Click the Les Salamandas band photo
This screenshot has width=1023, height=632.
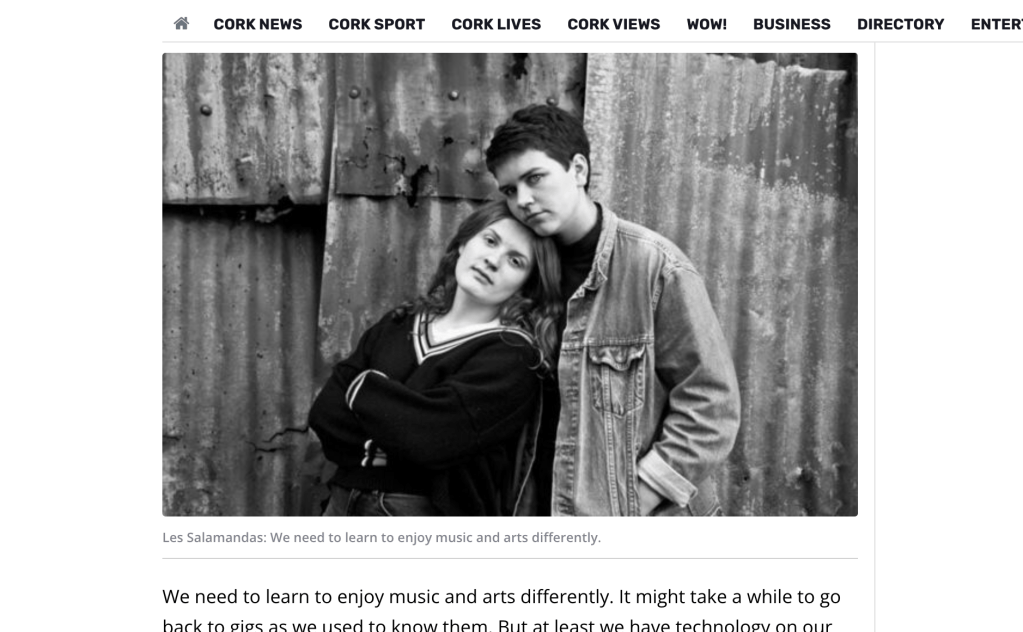(x=510, y=284)
